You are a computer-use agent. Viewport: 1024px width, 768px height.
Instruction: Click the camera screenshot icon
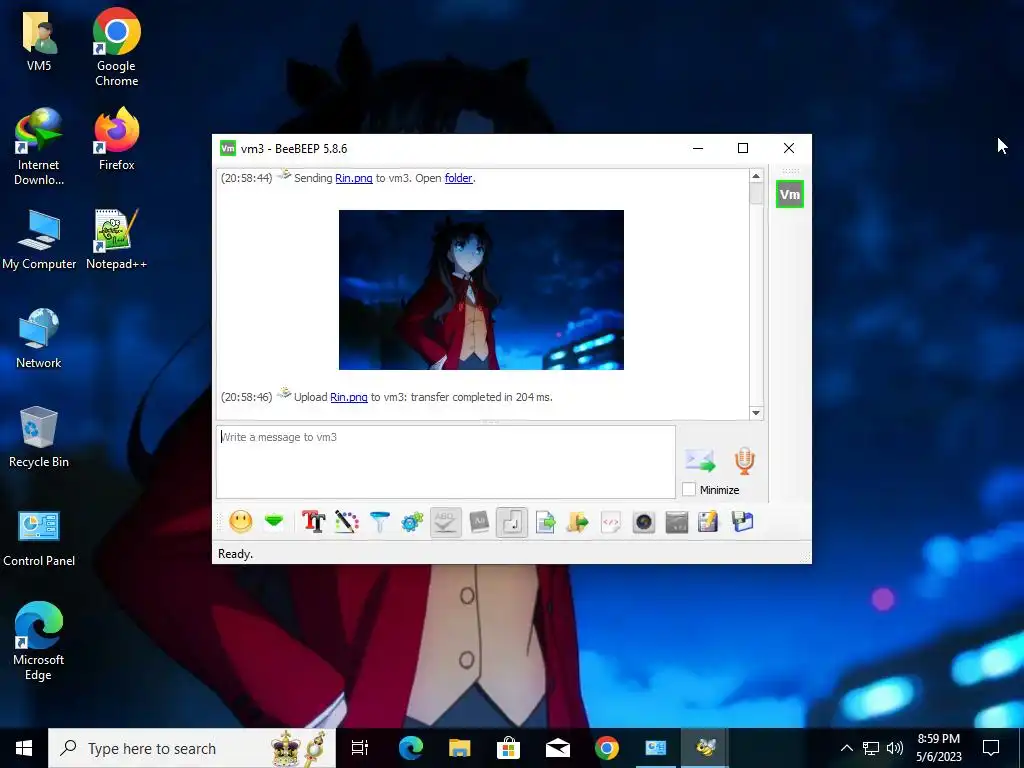(x=644, y=522)
